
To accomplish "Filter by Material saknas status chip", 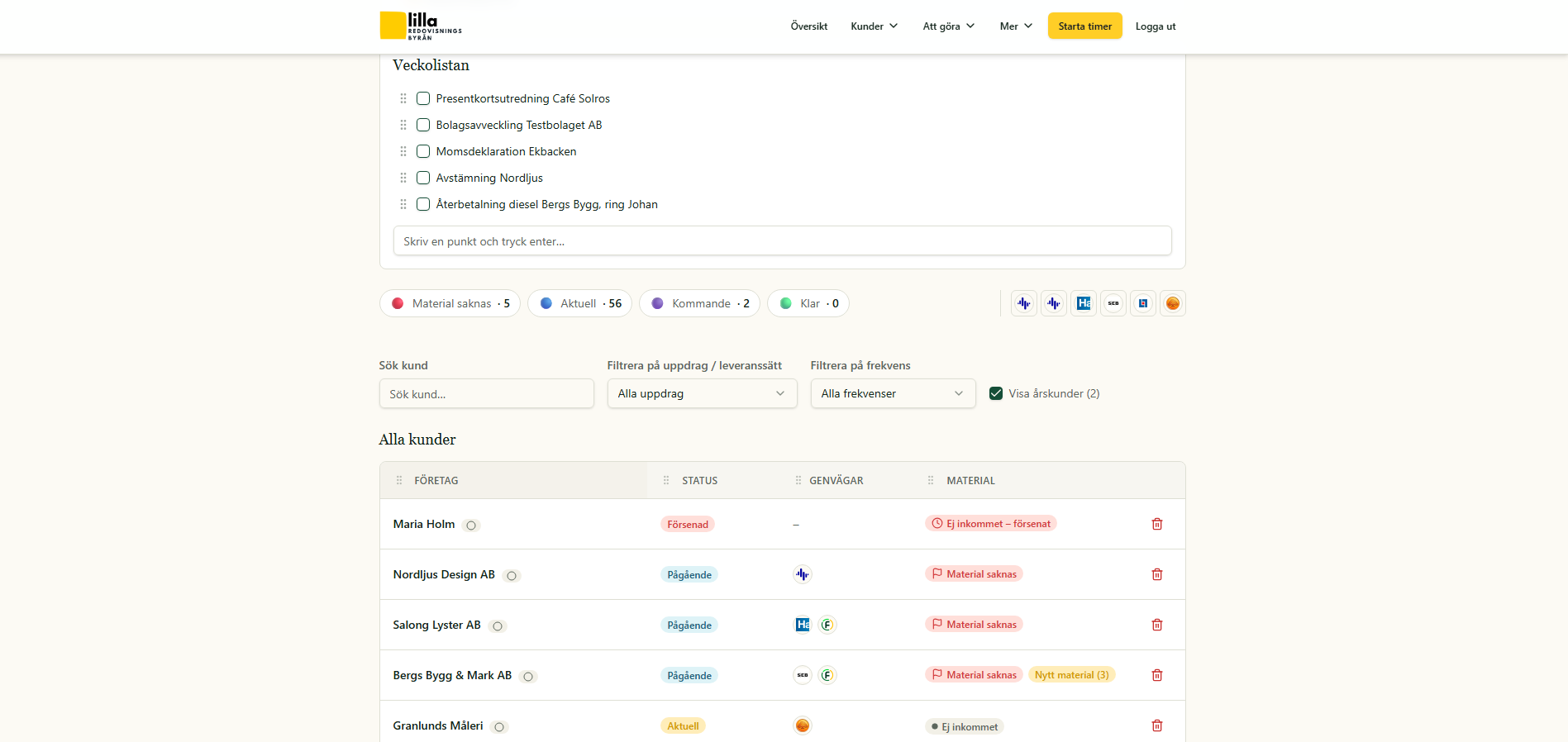I will pyautogui.click(x=450, y=303).
